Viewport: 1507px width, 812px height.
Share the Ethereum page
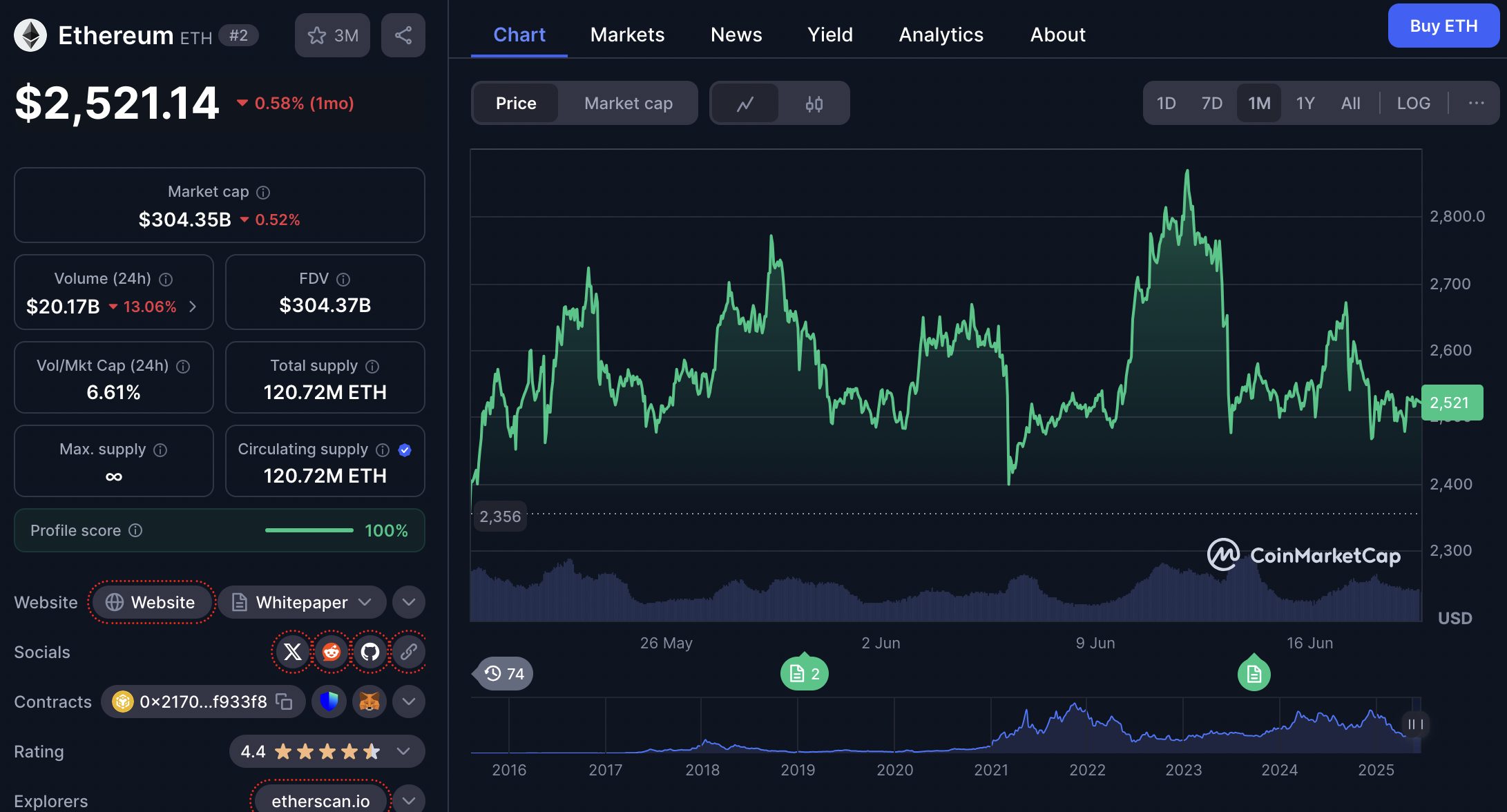pyautogui.click(x=403, y=35)
